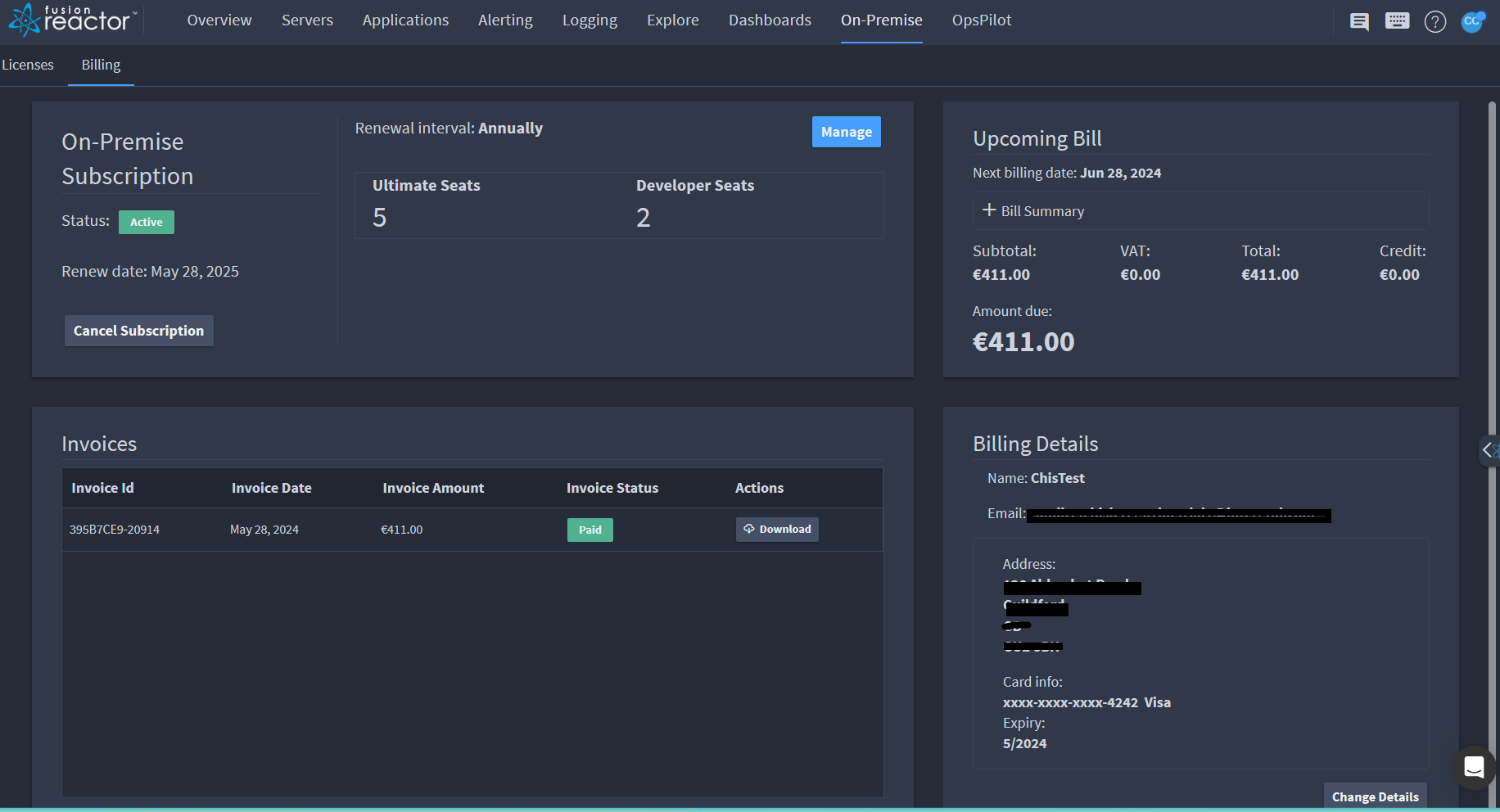Click the Invoice Id column header
1500x812 pixels.
point(102,488)
